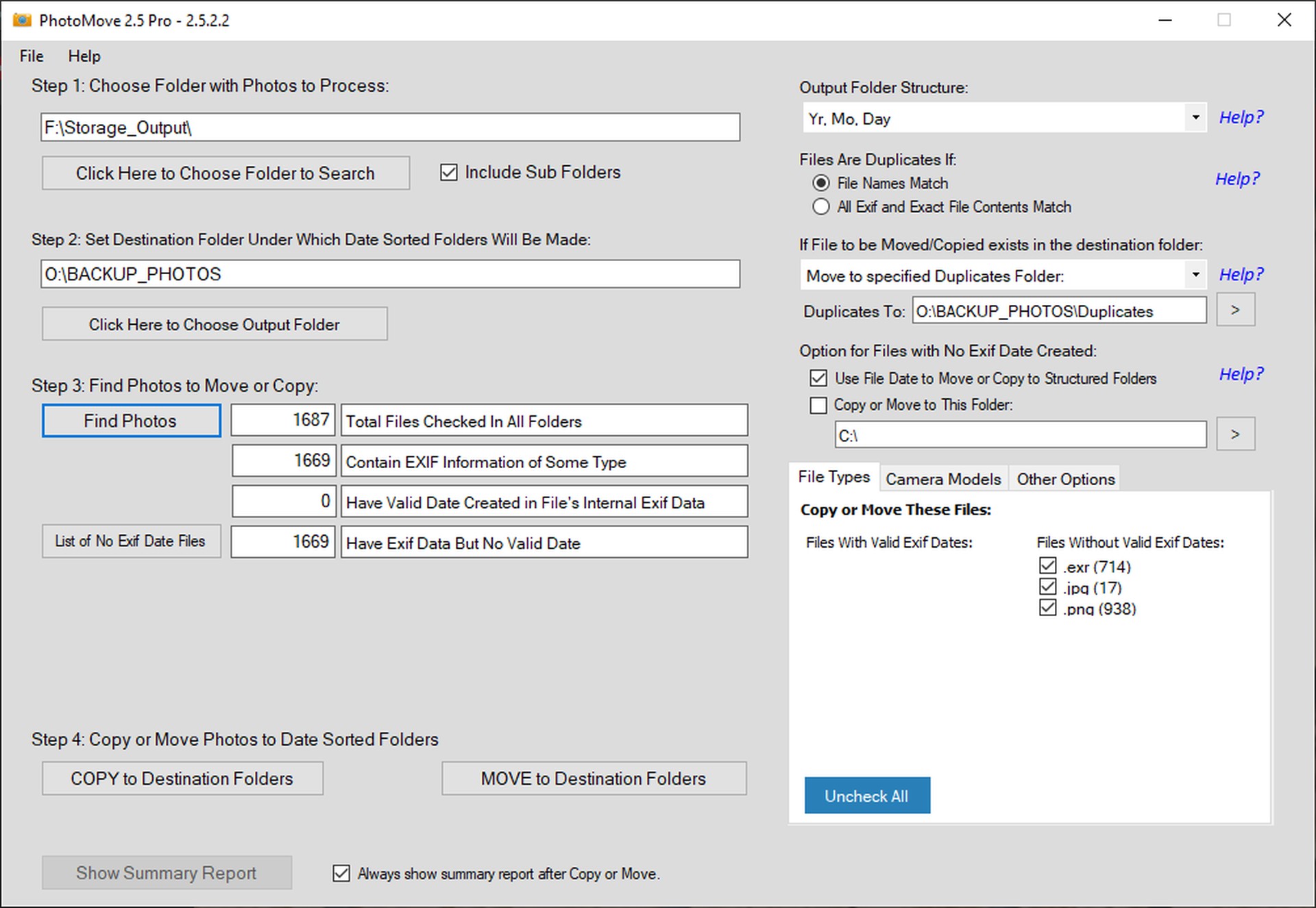The width and height of the screenshot is (1316, 908).
Task: Click the browse arrow beside C:\ folder field
Action: coord(1234,434)
